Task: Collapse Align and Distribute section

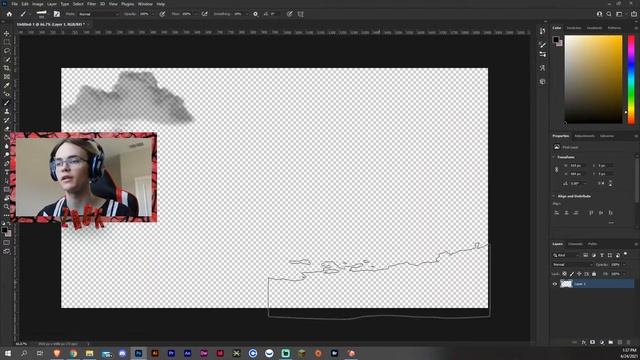Action: pos(554,196)
